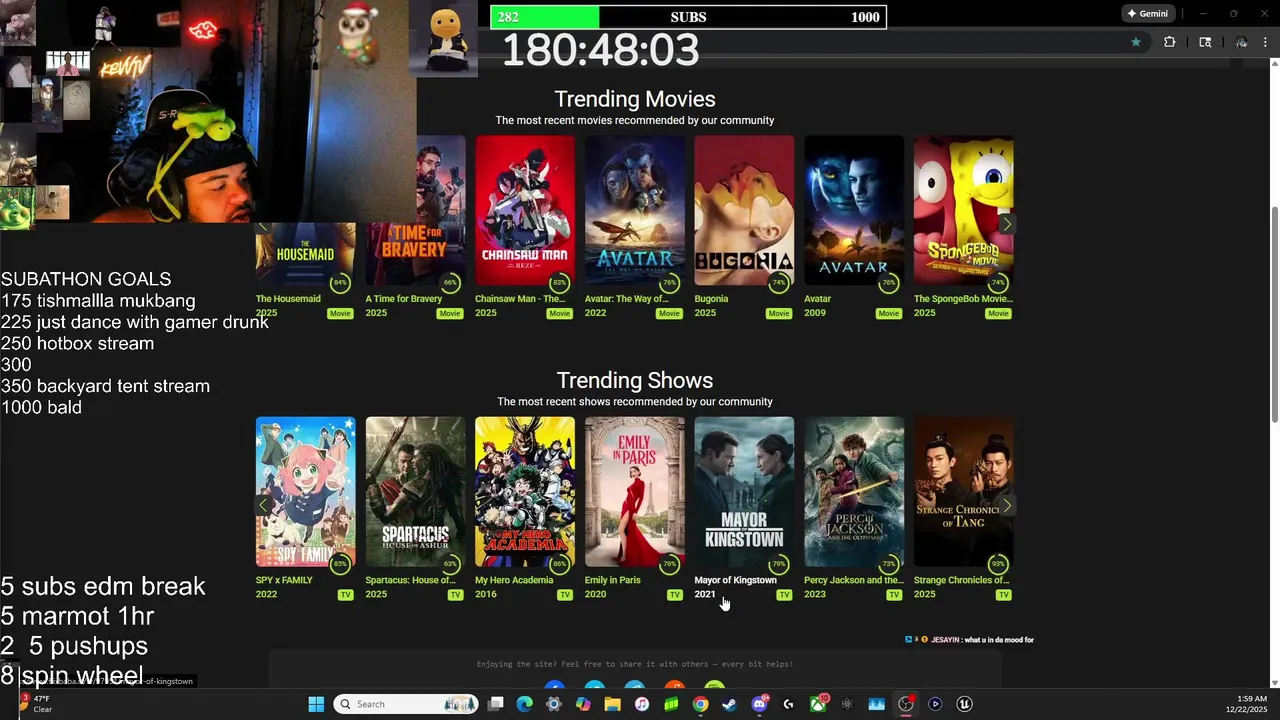Viewport: 1280px width, 720px height.
Task: Open the Percy Jackson show poster
Action: pyautogui.click(x=854, y=492)
